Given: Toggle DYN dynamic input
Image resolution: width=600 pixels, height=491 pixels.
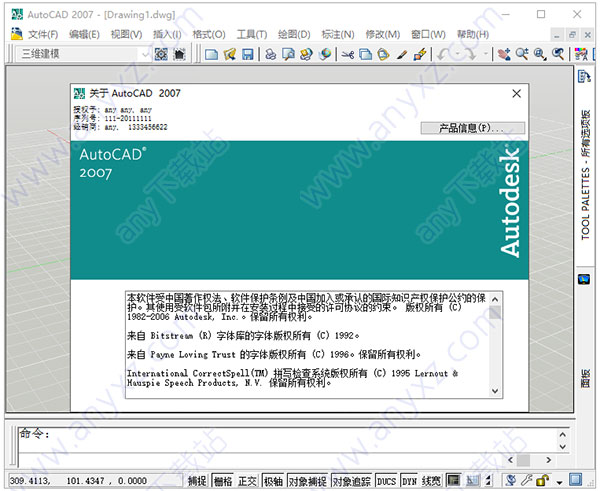Looking at the screenshot, I should coord(409,481).
